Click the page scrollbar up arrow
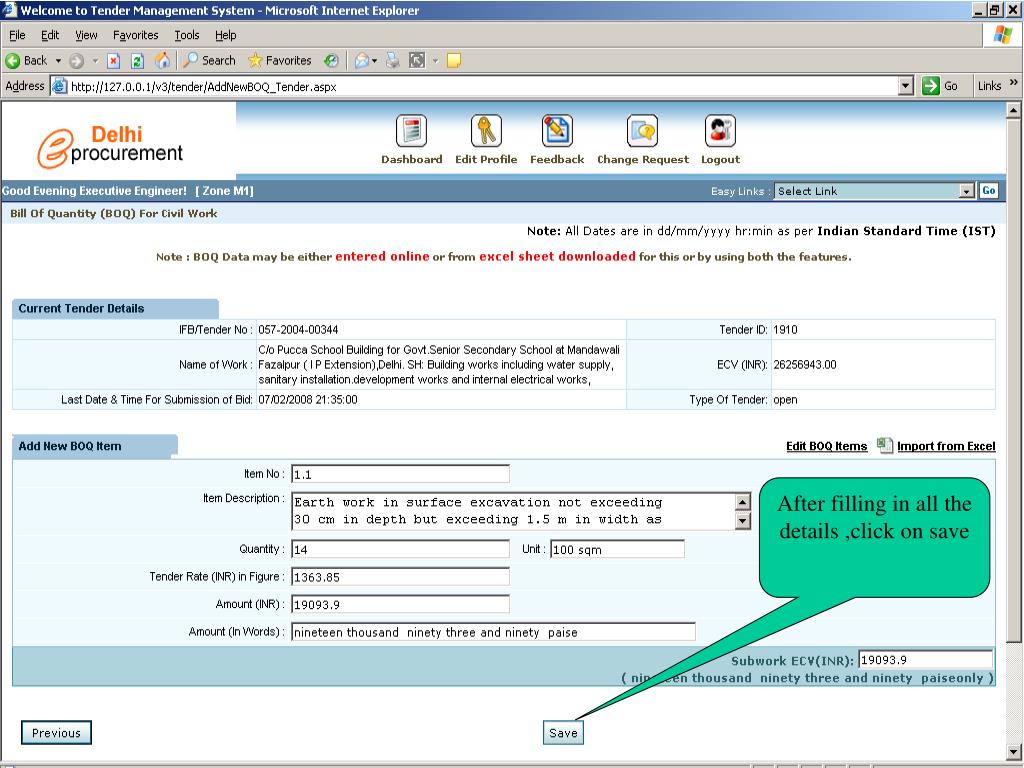The height and width of the screenshot is (768, 1024). (x=1014, y=110)
